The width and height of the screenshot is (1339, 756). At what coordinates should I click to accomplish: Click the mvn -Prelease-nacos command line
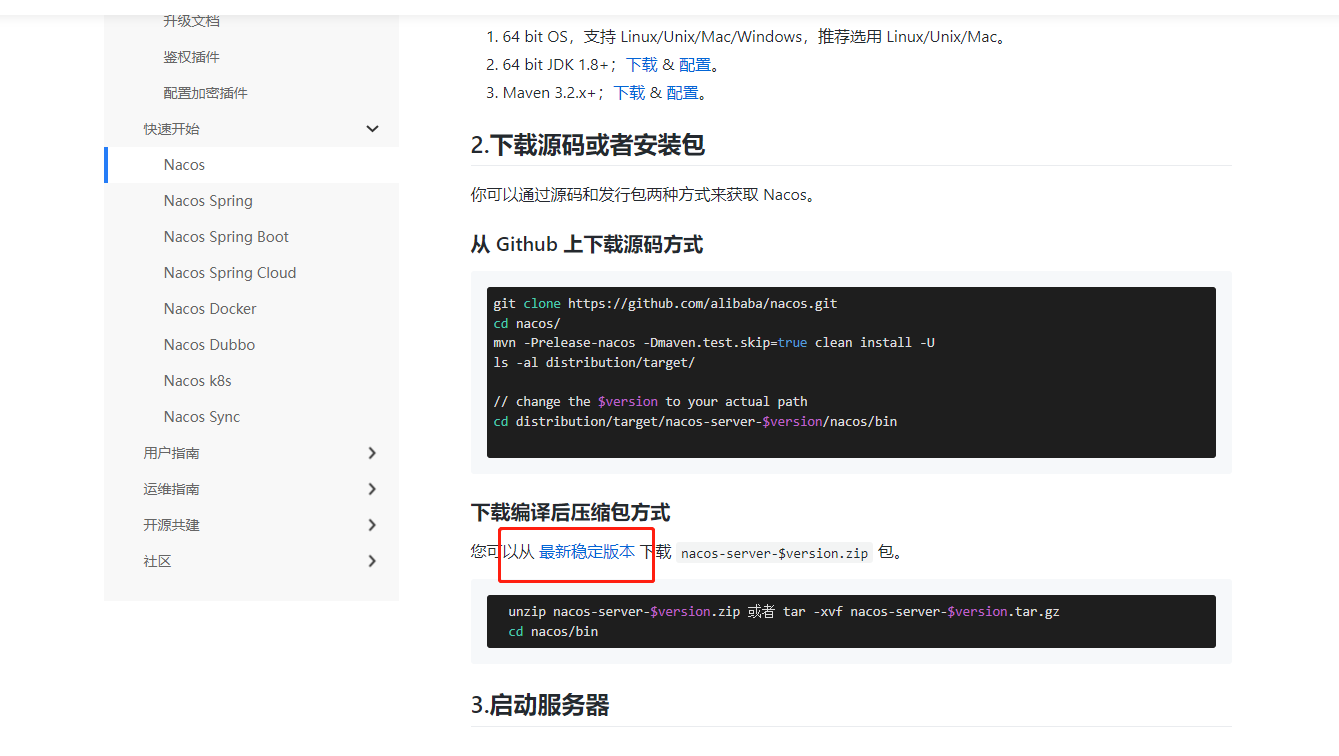714,342
